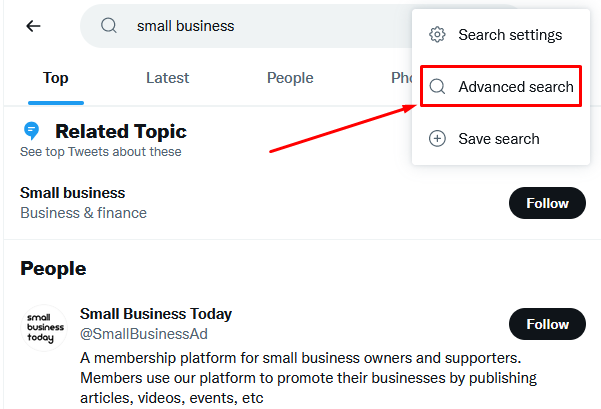Viewport: 601px width, 409px height.
Task: Click the blue Related Topic bubble icon
Action: 31,131
